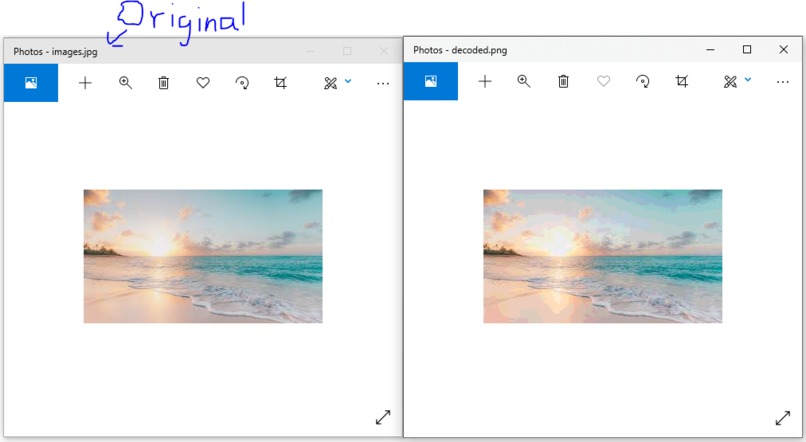Add images.jpg to favorites with heart icon
The width and height of the screenshot is (806, 442).
pyautogui.click(x=203, y=83)
